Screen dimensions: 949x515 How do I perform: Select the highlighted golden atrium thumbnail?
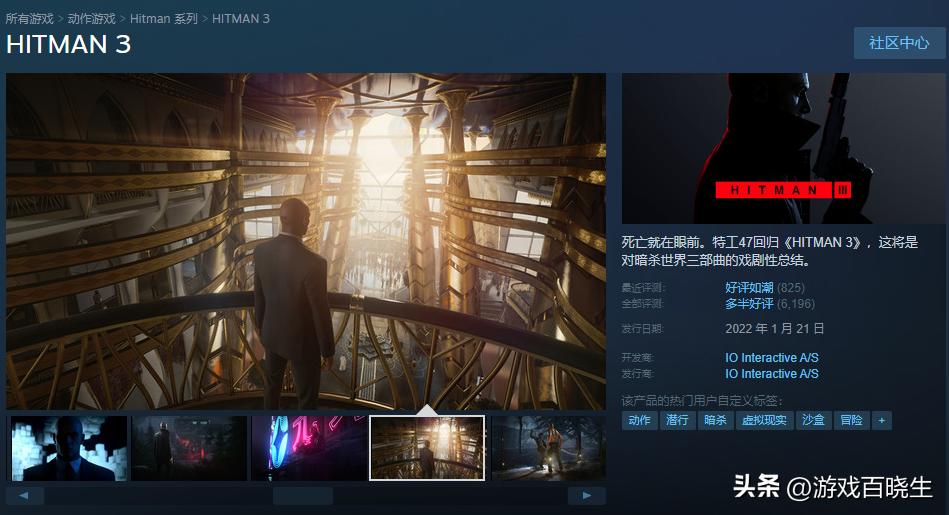click(x=427, y=448)
